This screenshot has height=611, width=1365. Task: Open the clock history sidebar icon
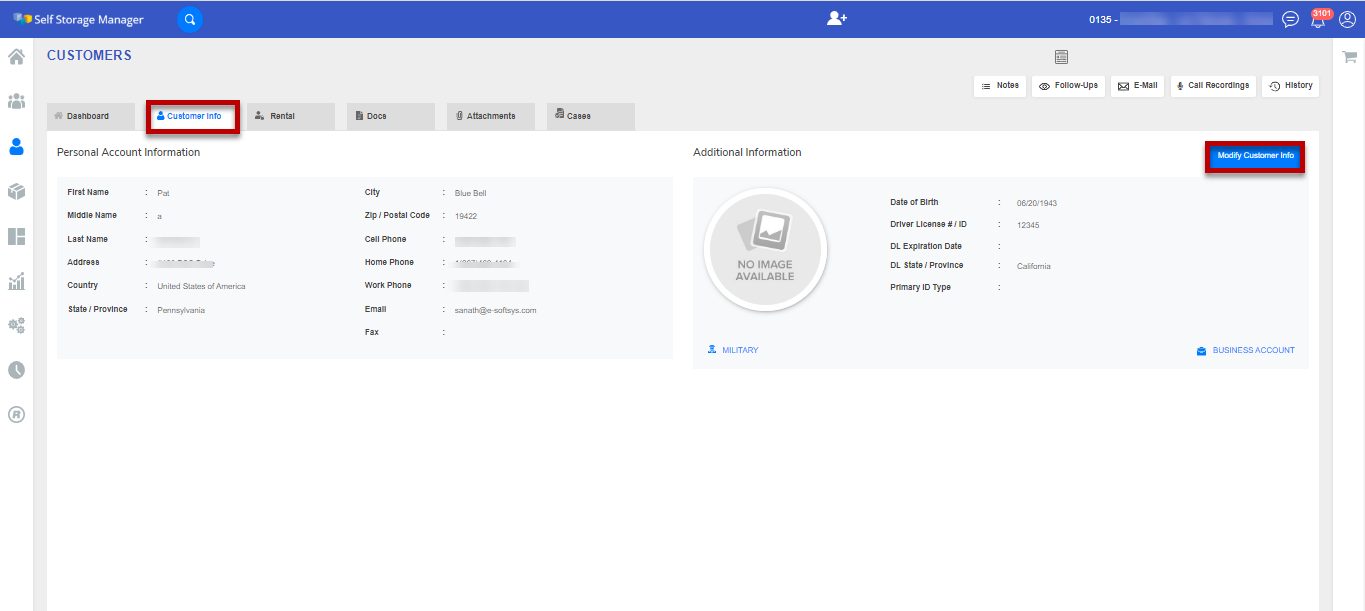(16, 370)
